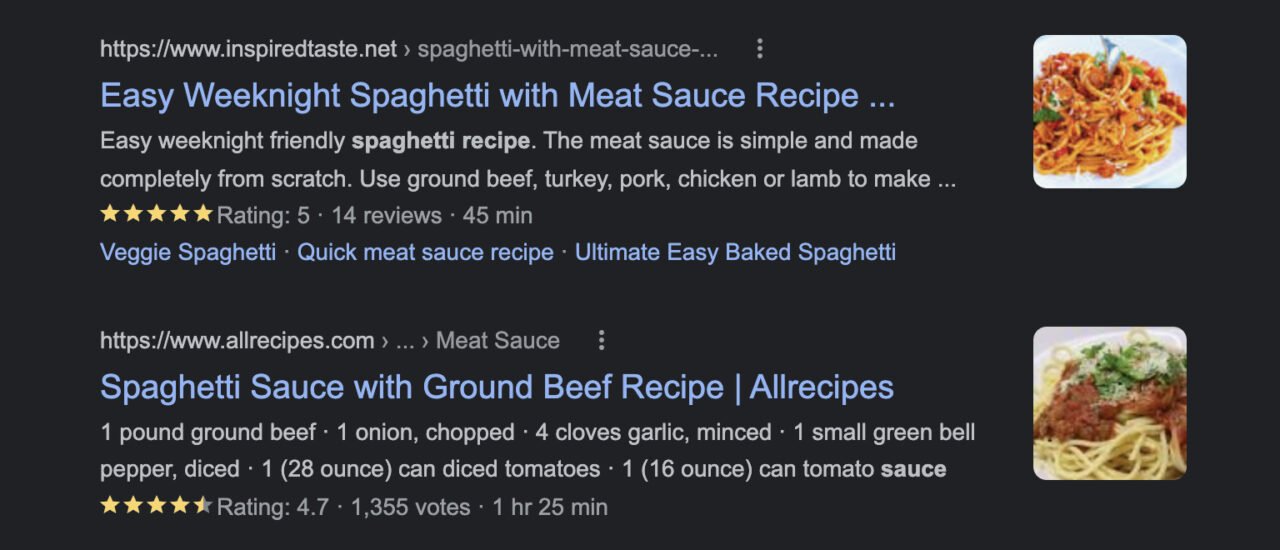1280x550 pixels.
Task: Select the Meat Sauce breadcrumb
Action: coord(497,341)
